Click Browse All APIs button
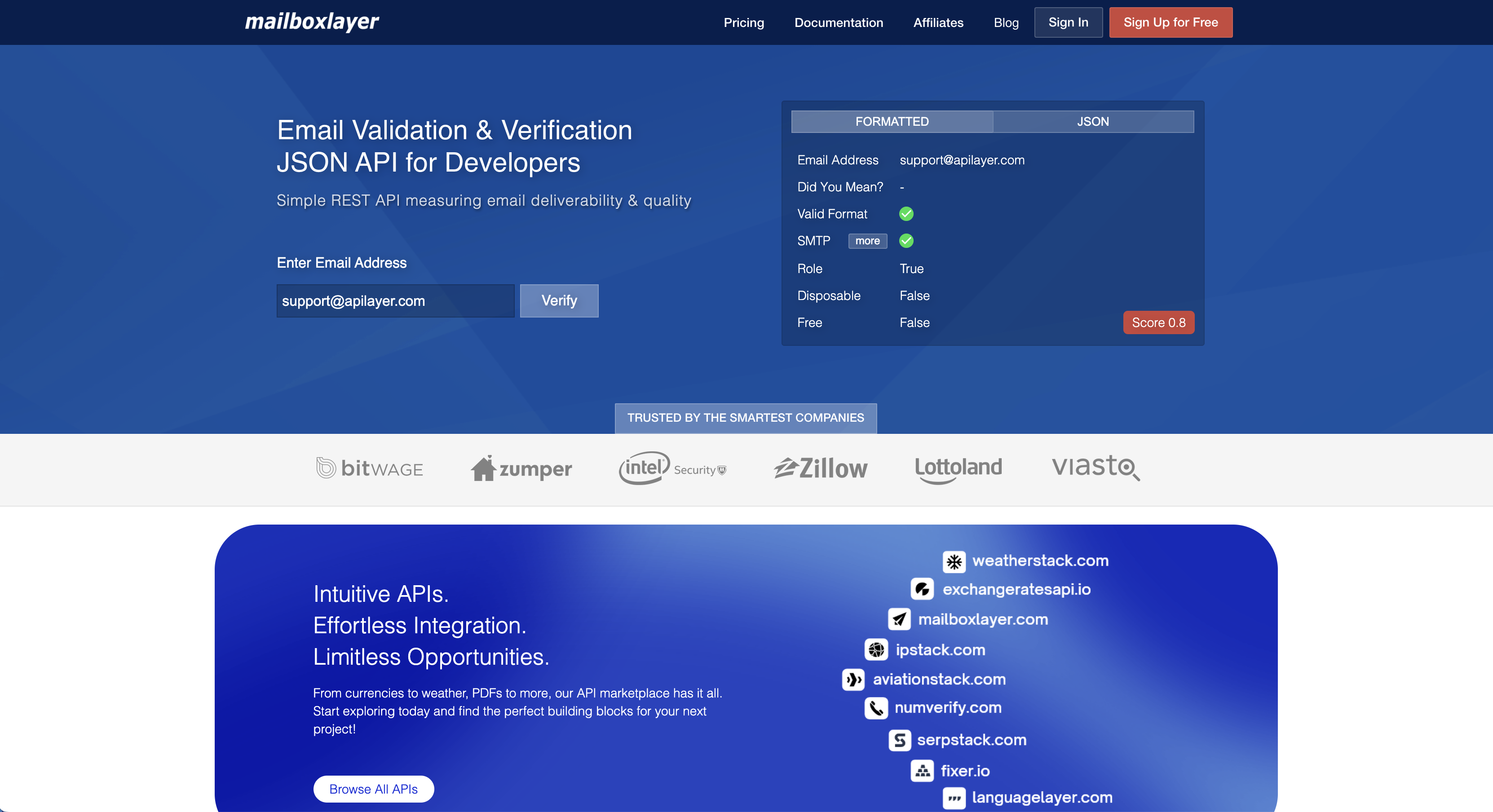Screen dimensions: 1493x812 click(x=373, y=790)
